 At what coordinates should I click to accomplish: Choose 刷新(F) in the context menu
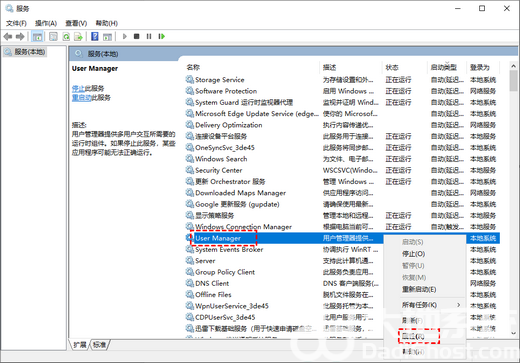[x=412, y=321]
